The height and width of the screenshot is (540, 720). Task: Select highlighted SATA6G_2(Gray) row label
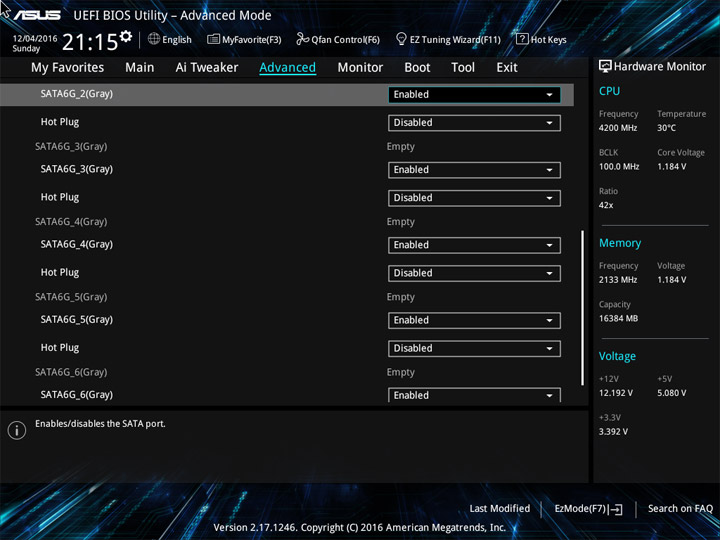77,94
